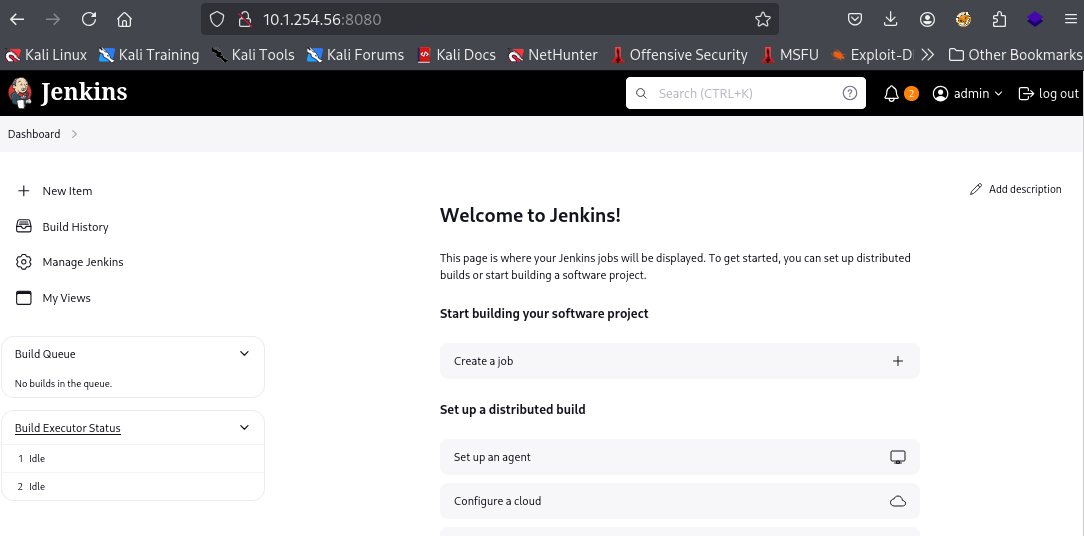Click the pencil Add description icon
This screenshot has height=536, width=1084.
(x=976, y=189)
